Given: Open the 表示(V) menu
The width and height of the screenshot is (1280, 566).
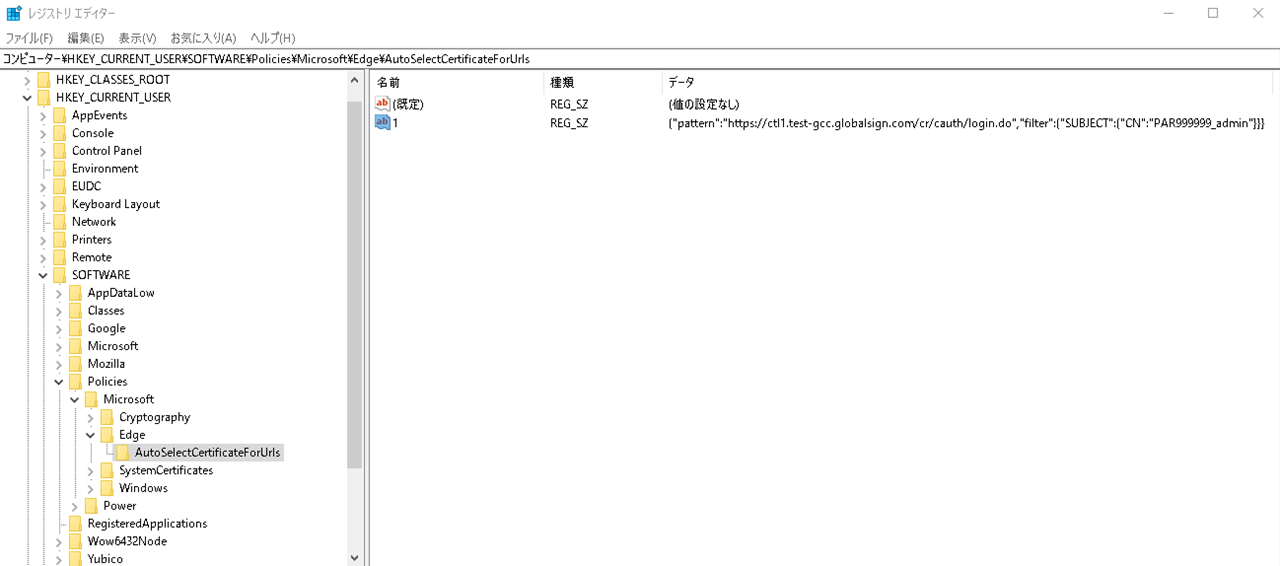Looking at the screenshot, I should (137, 38).
